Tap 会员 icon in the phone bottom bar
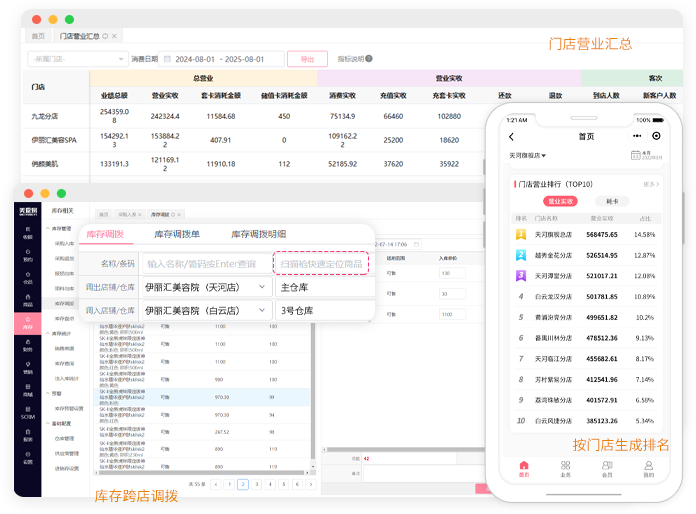 (x=607, y=468)
